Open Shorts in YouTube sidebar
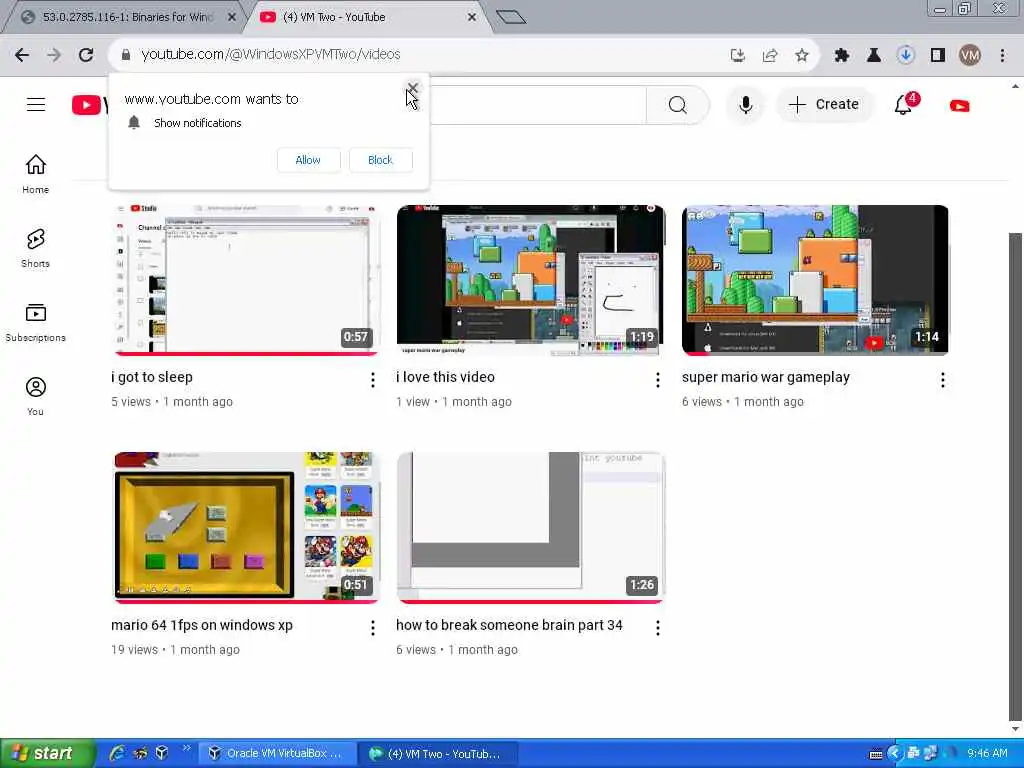 click(36, 248)
